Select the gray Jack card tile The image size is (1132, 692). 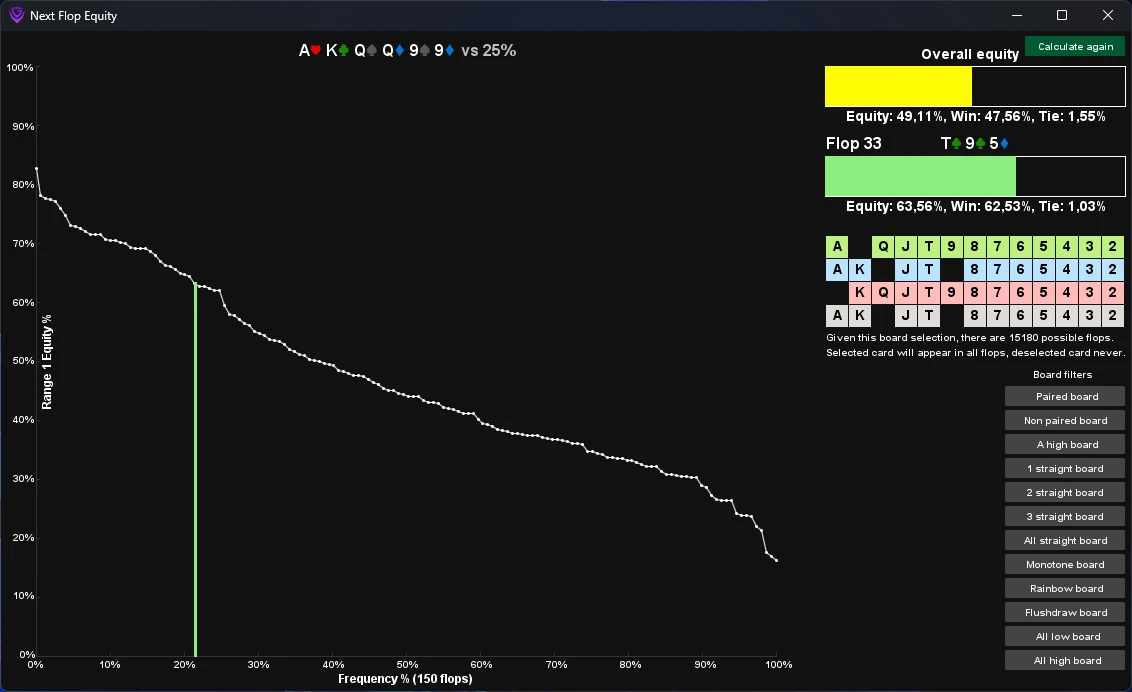(906, 316)
